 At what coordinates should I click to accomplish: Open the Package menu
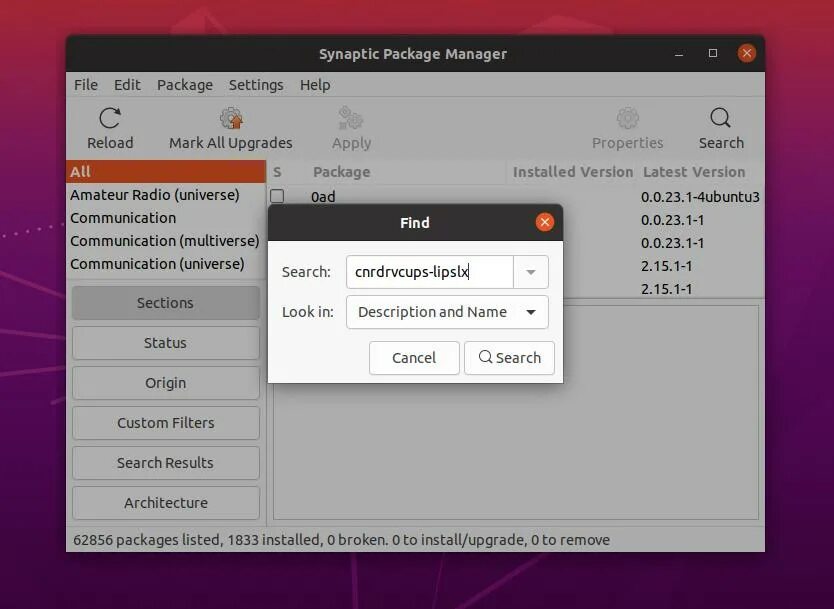[185, 85]
